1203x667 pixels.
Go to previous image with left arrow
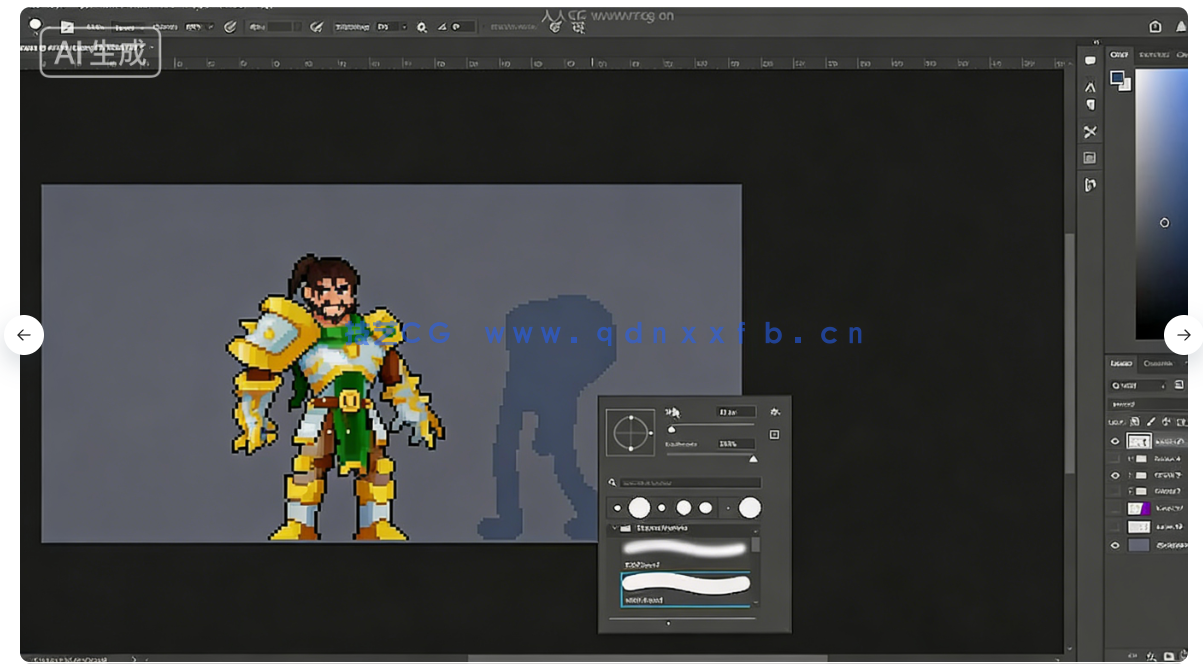tap(24, 335)
